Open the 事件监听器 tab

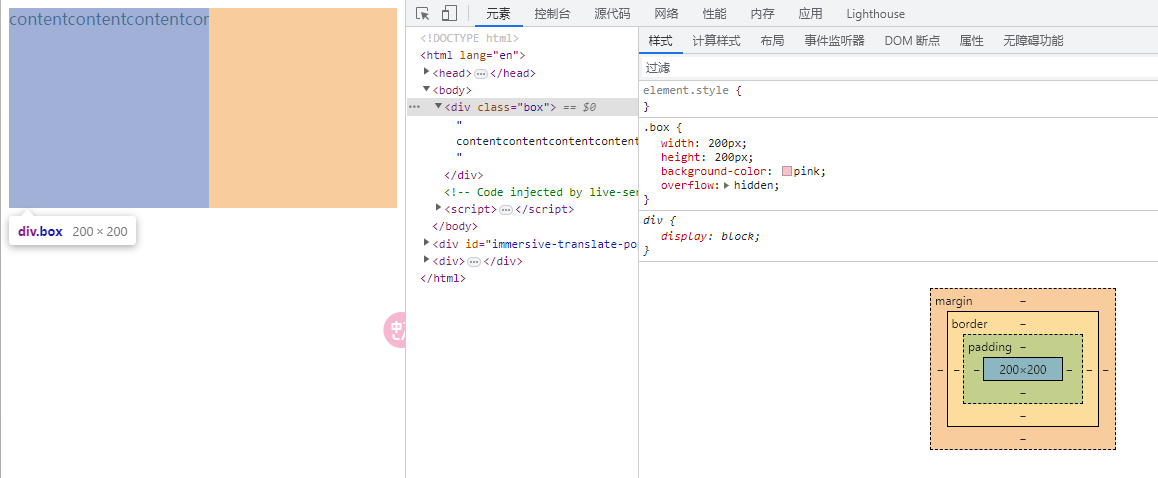834,41
